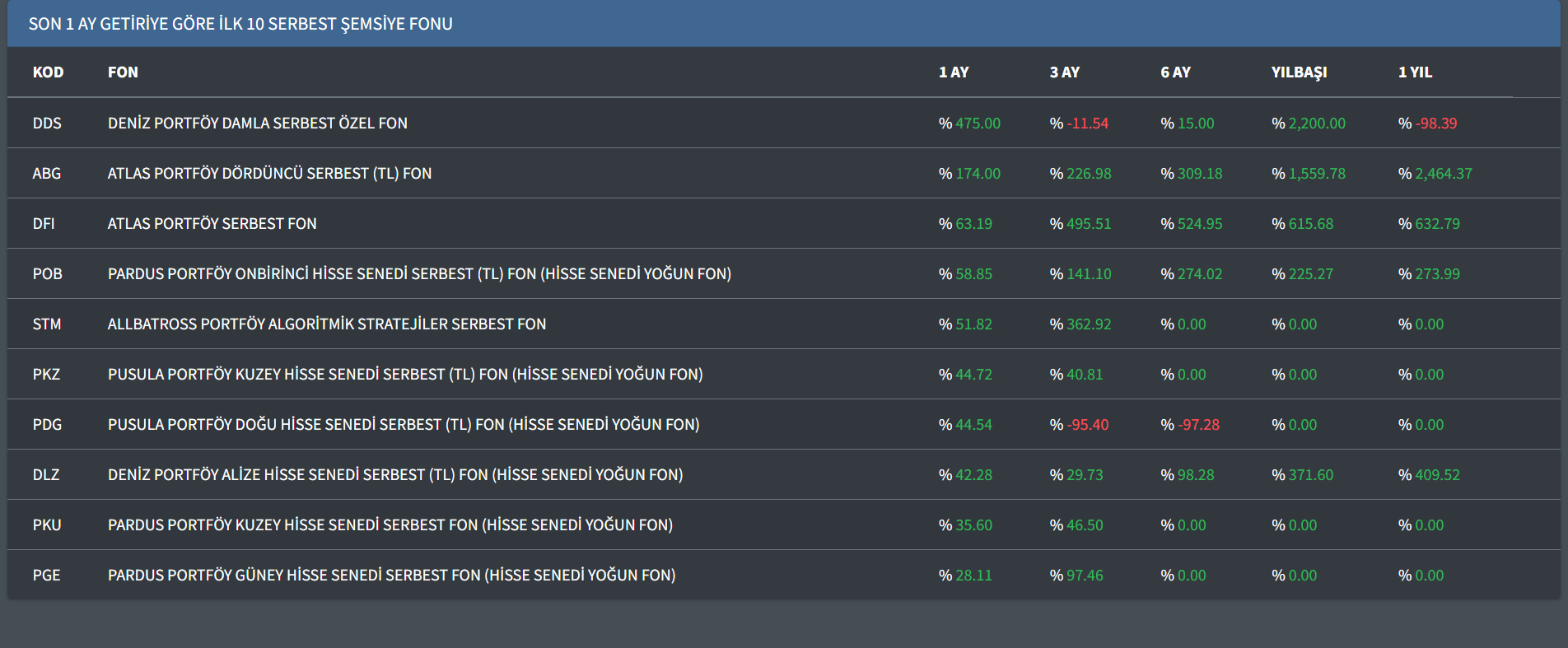Select Atlas Portföy Serbest Fon name
Screen dimensions: 1568x648
(x=212, y=224)
